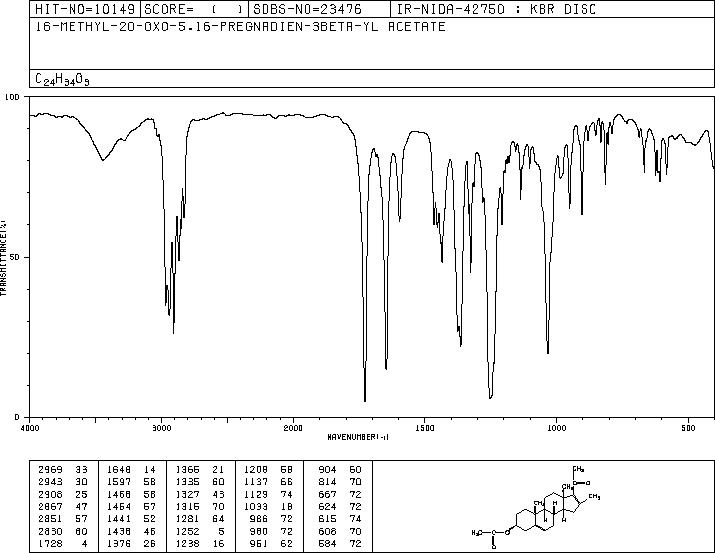Click the 2867 peak entry in the table
This screenshot has height=553, width=715.
coord(63,506)
